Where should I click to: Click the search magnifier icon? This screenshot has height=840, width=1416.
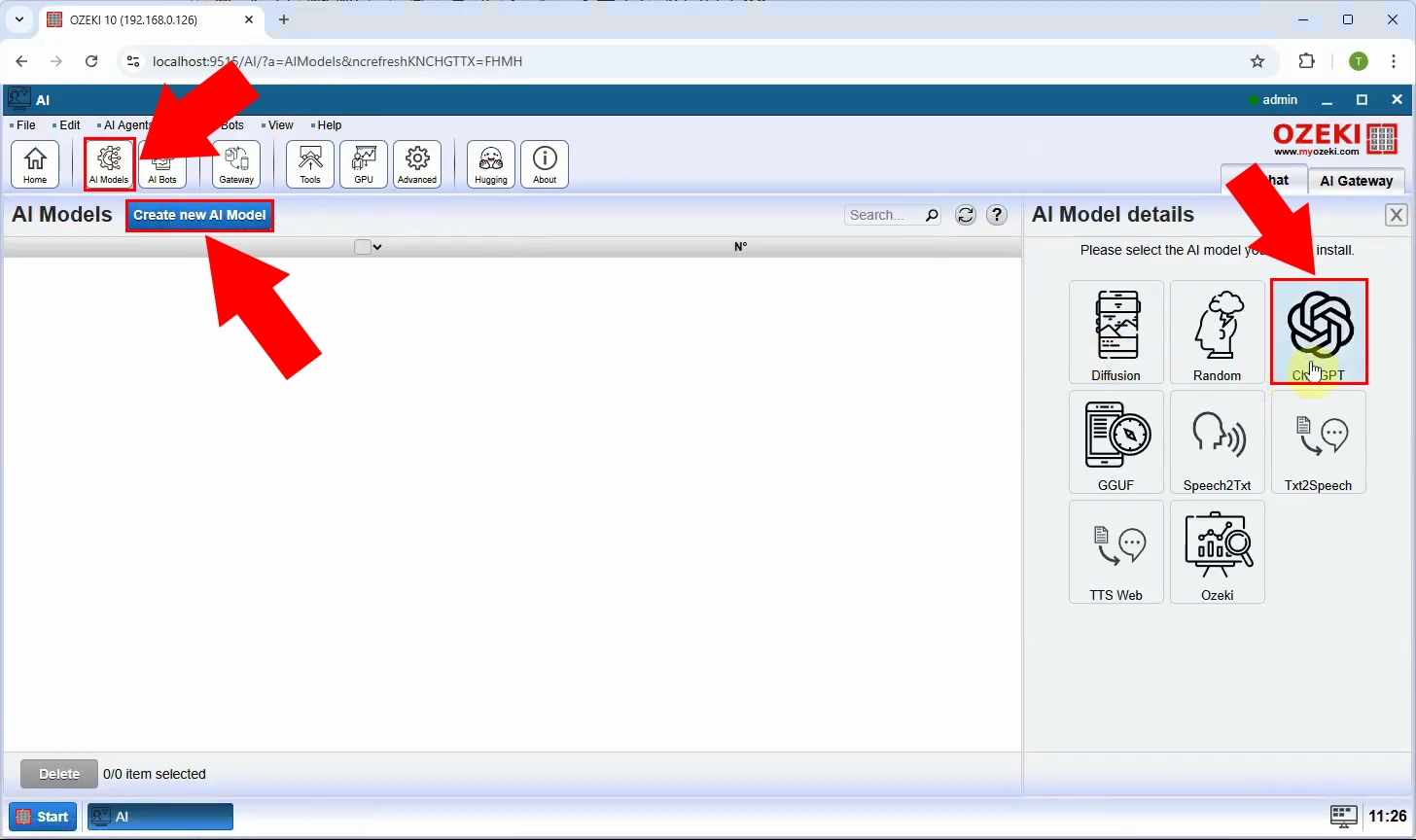click(932, 215)
